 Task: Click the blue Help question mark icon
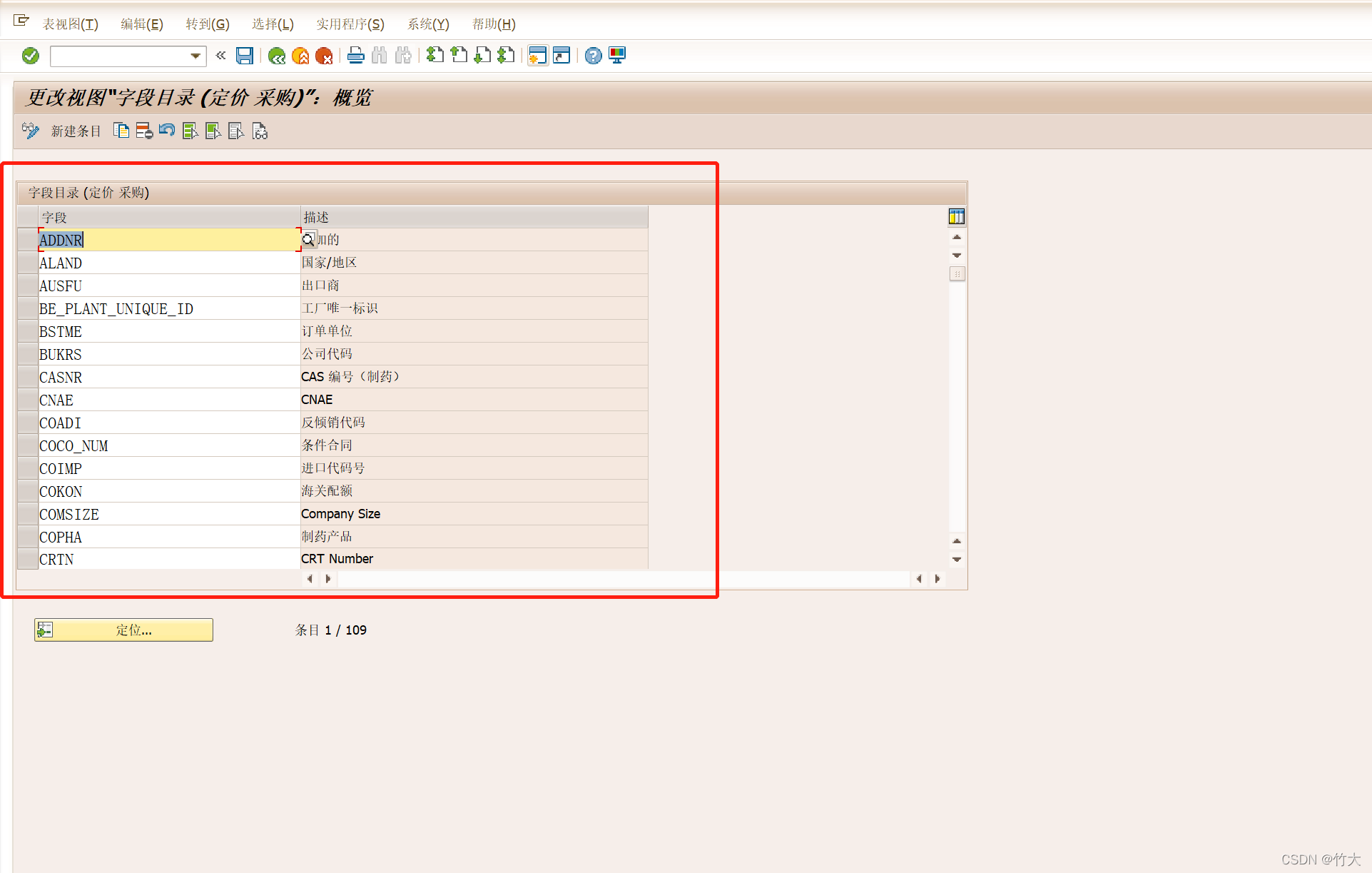pyautogui.click(x=593, y=56)
